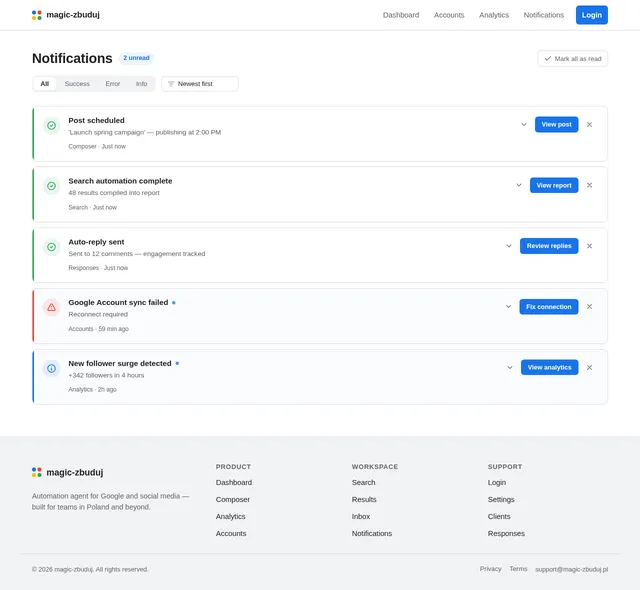Expand the Google Account sync failed chevron
The height and width of the screenshot is (590, 640).
click(509, 306)
